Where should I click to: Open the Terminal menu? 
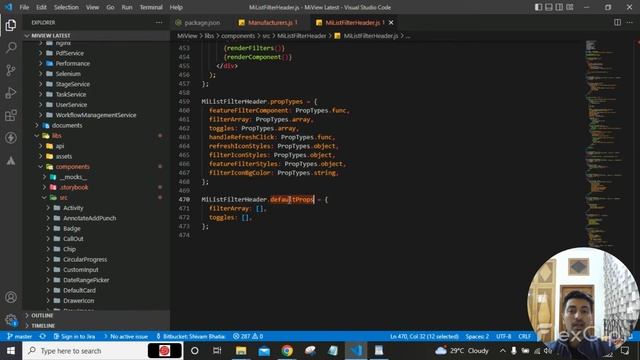click(x=151, y=7)
